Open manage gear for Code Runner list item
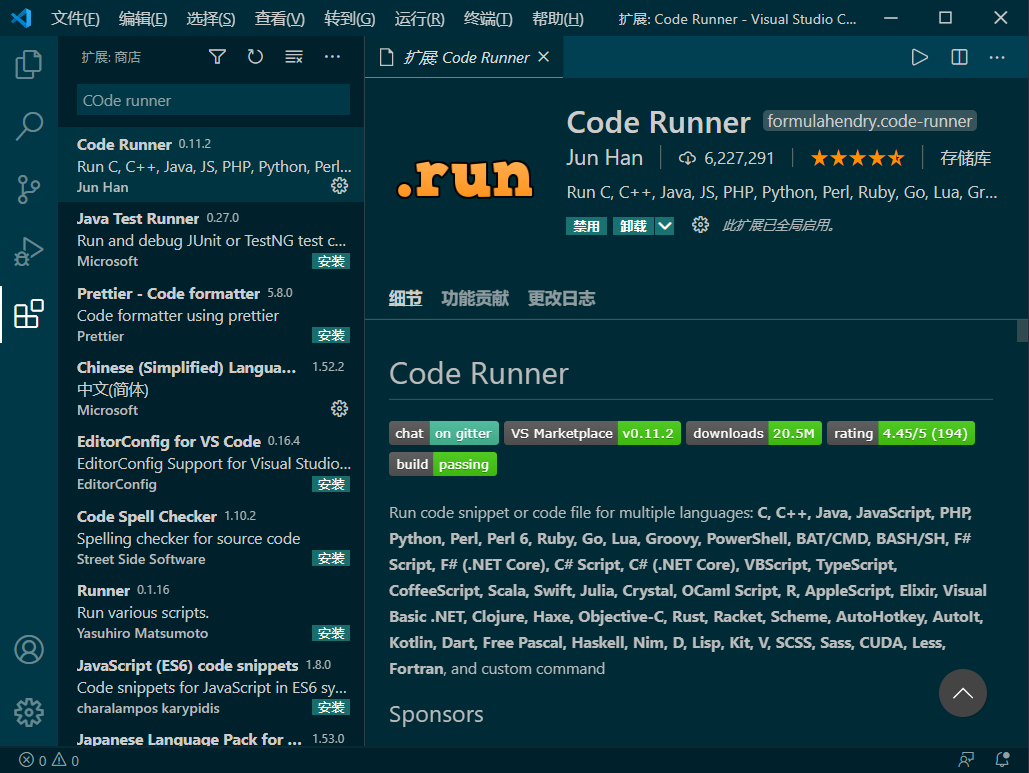Viewport: 1029px width, 773px height. coord(339,186)
